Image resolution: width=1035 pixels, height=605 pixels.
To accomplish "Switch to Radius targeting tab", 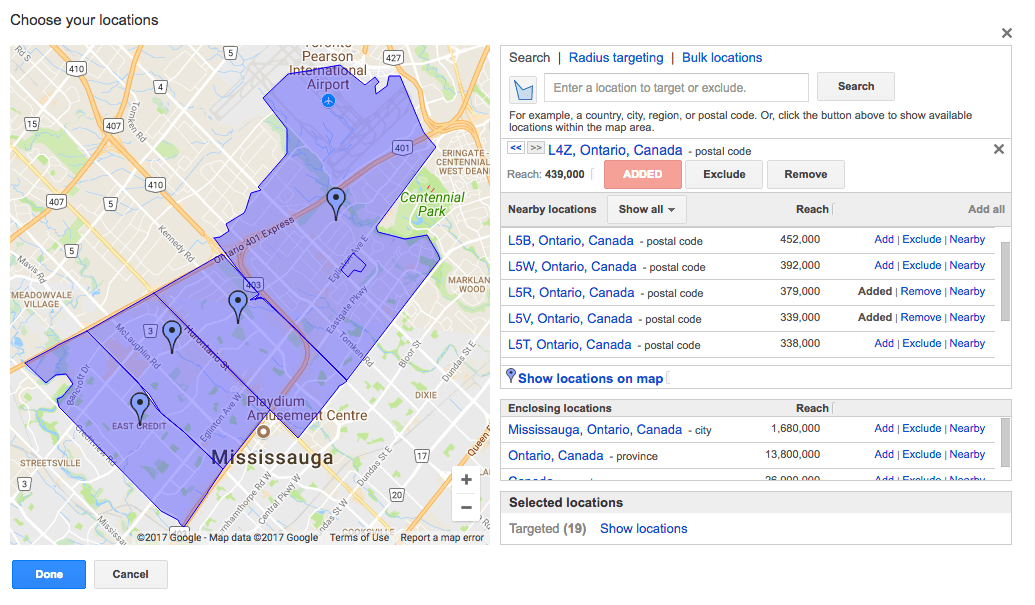I will 616,57.
